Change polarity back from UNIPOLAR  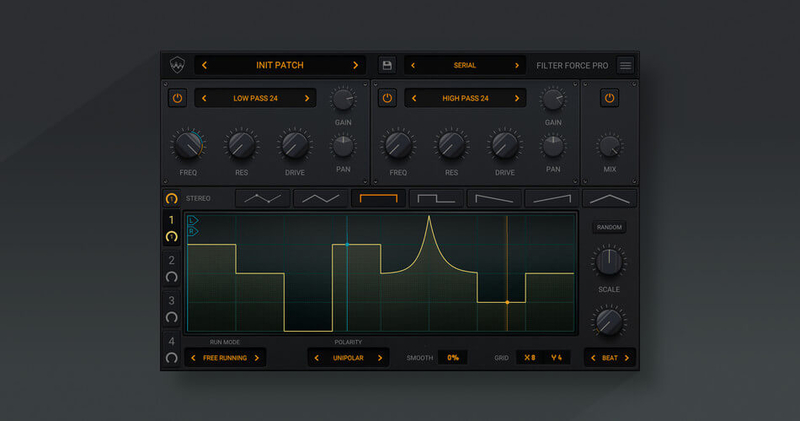pyautogui.click(x=316, y=358)
